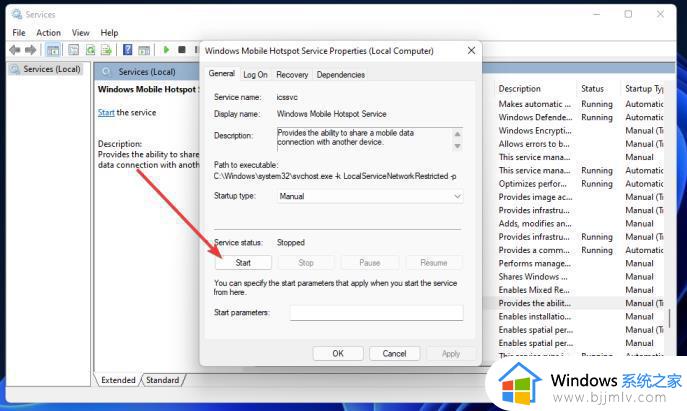
Task: Switch to the Dependencies tab
Action: click(341, 75)
